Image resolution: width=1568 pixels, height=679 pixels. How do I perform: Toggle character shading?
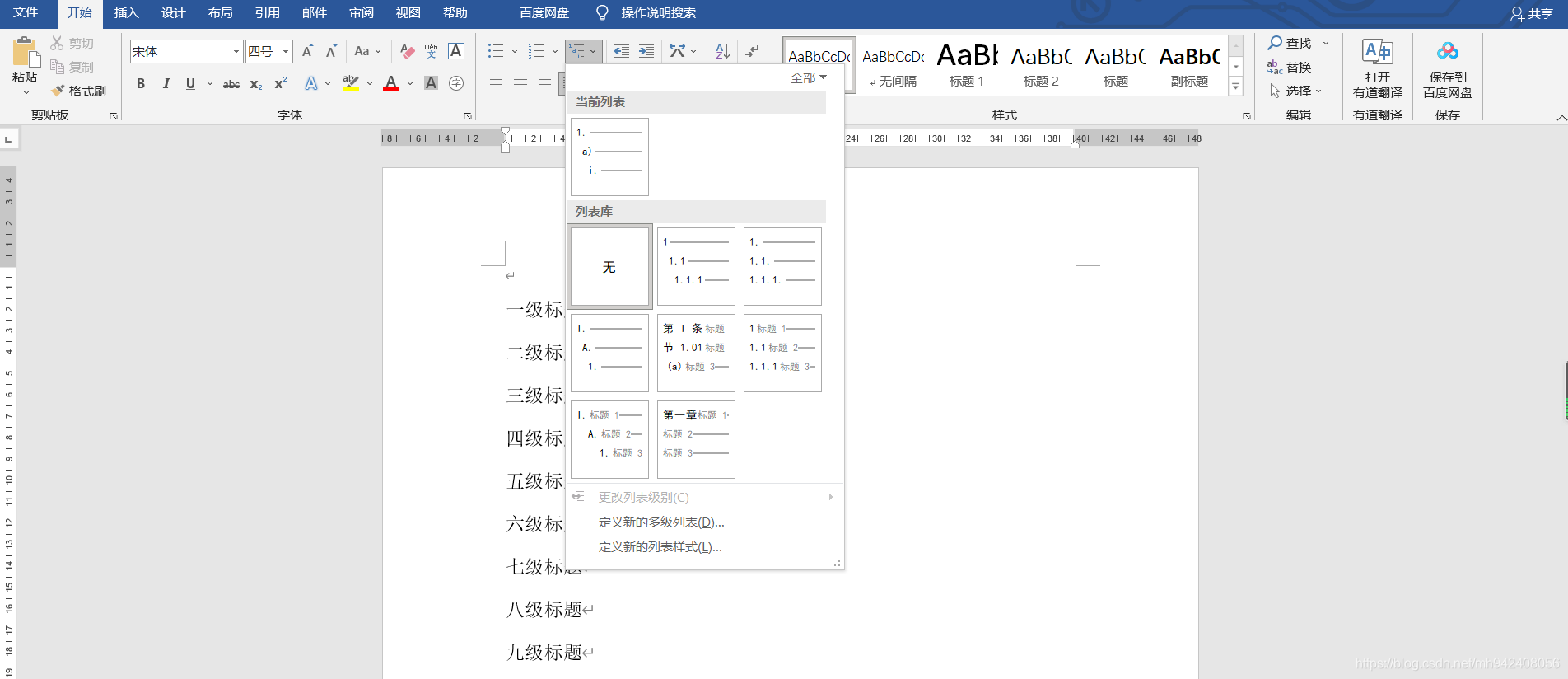click(x=431, y=83)
